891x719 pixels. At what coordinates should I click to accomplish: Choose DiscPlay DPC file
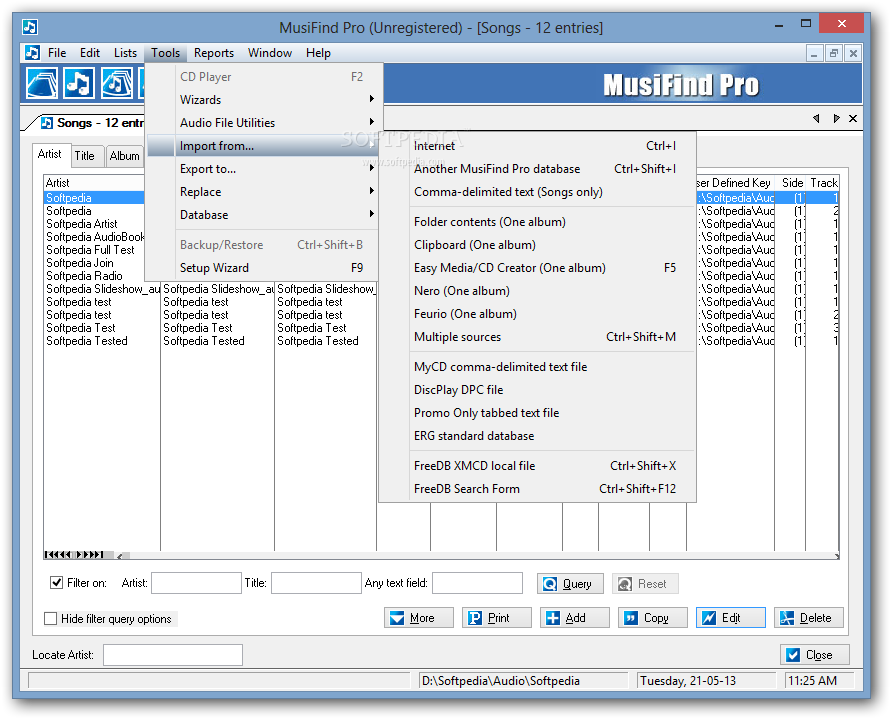coord(538,390)
